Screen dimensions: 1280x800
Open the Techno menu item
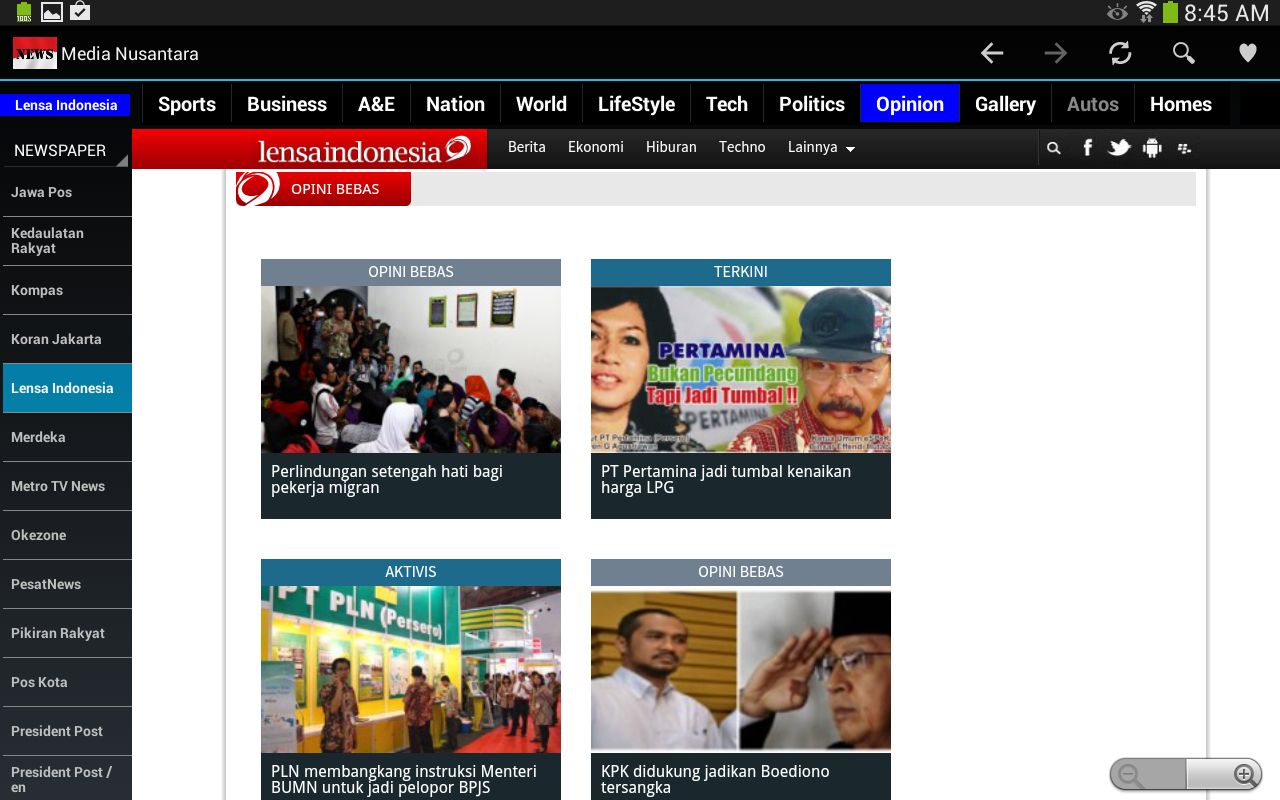tap(742, 147)
